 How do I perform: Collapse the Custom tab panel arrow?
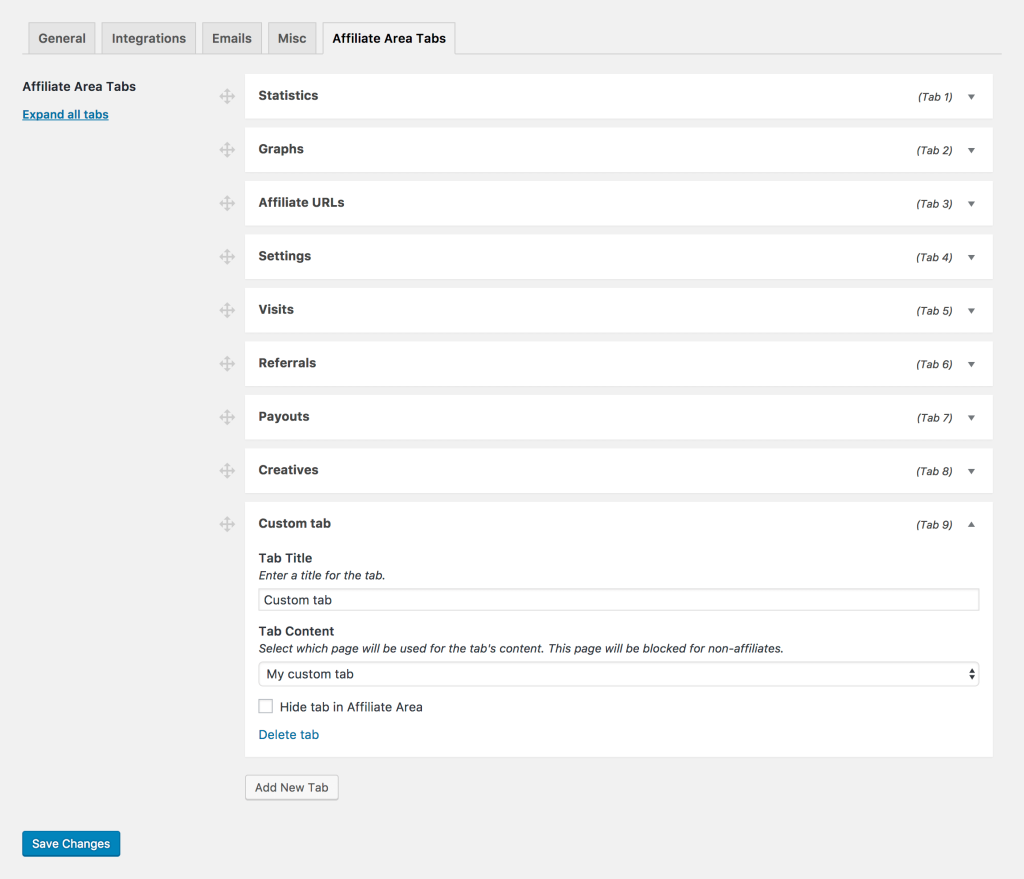[x=971, y=525]
